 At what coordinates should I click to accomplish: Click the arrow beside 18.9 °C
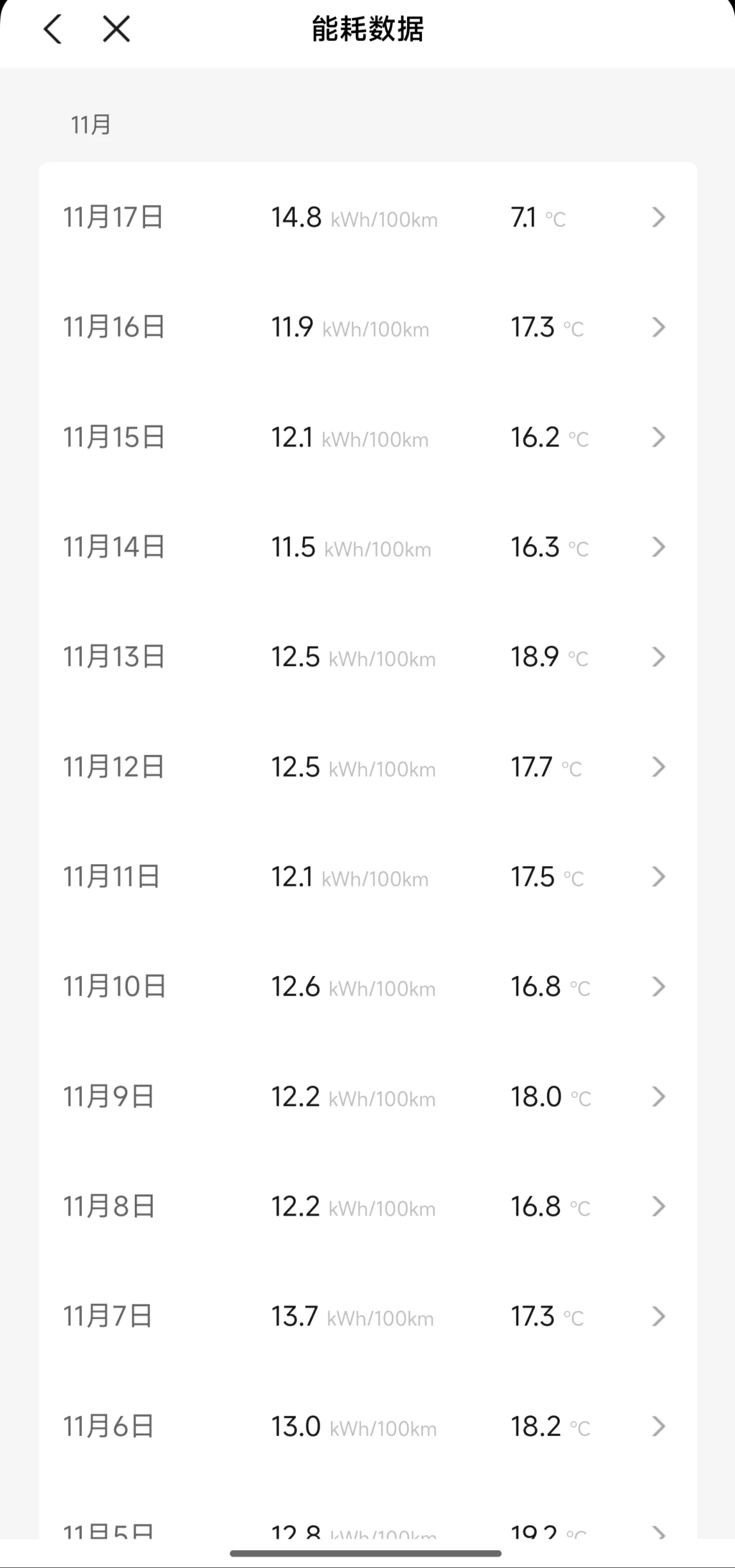pos(658,657)
